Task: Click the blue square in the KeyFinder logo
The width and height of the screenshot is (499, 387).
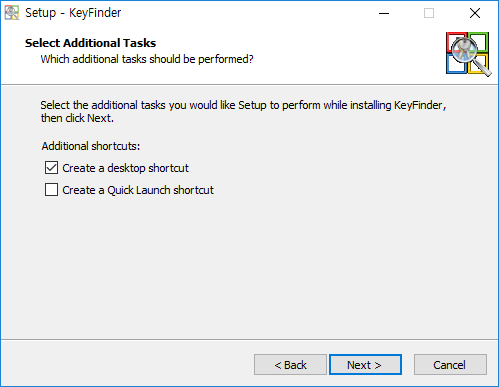Action: tap(455, 64)
